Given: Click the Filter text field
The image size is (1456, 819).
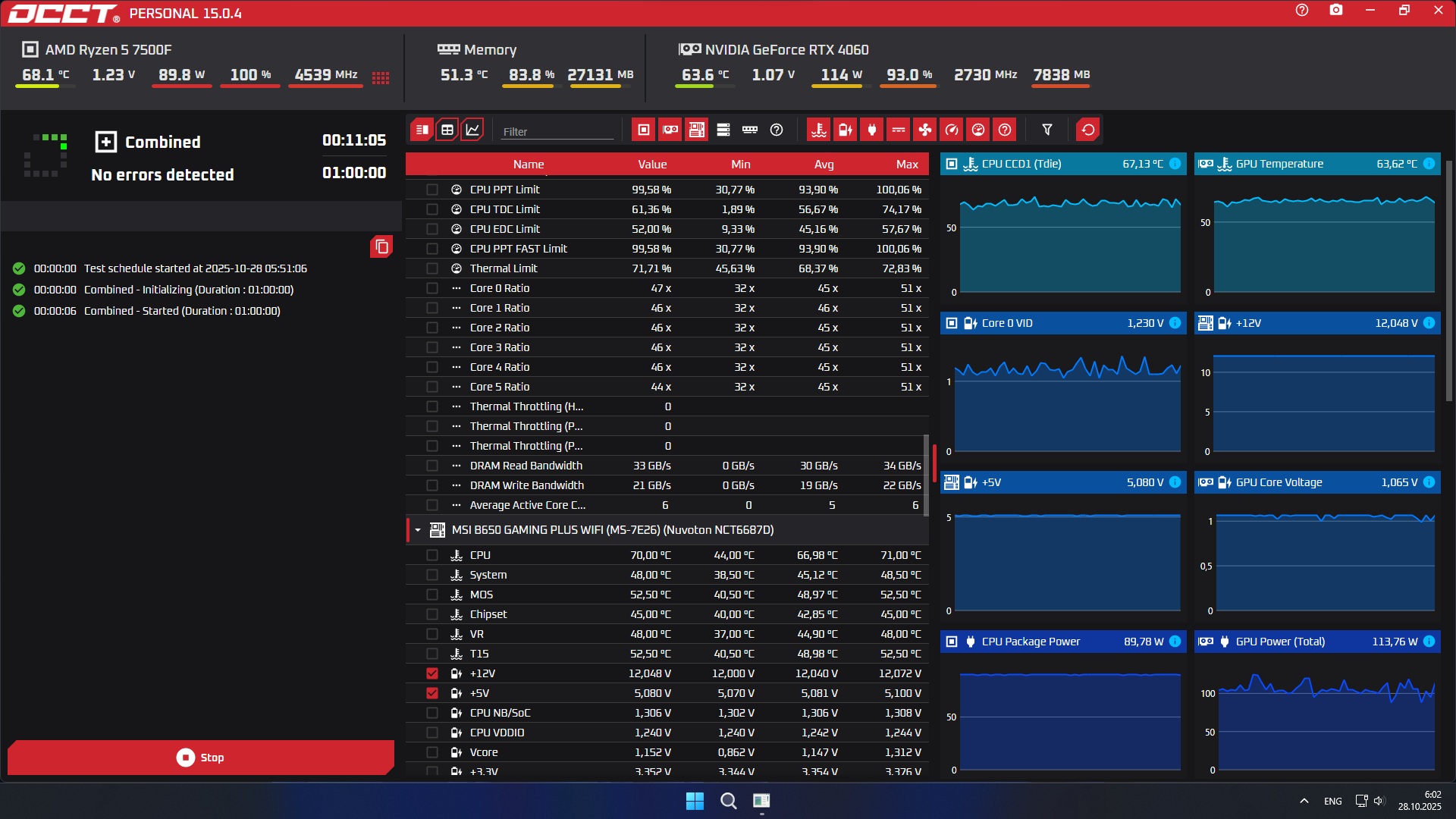Looking at the screenshot, I should tap(557, 131).
